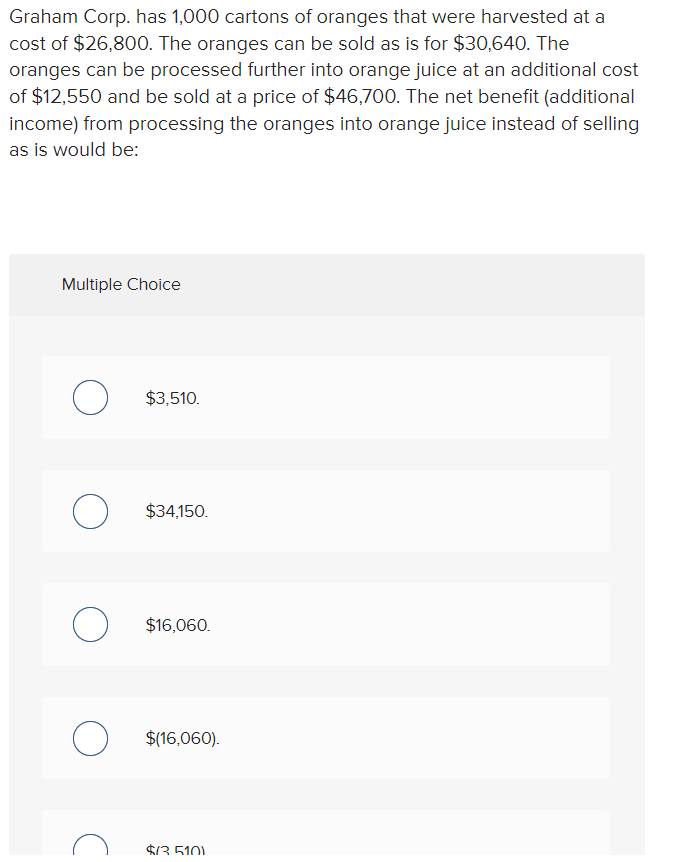Image resolution: width=681 pixels, height=862 pixels.
Task: Click the $46,700 price in question
Action: (x=362, y=97)
